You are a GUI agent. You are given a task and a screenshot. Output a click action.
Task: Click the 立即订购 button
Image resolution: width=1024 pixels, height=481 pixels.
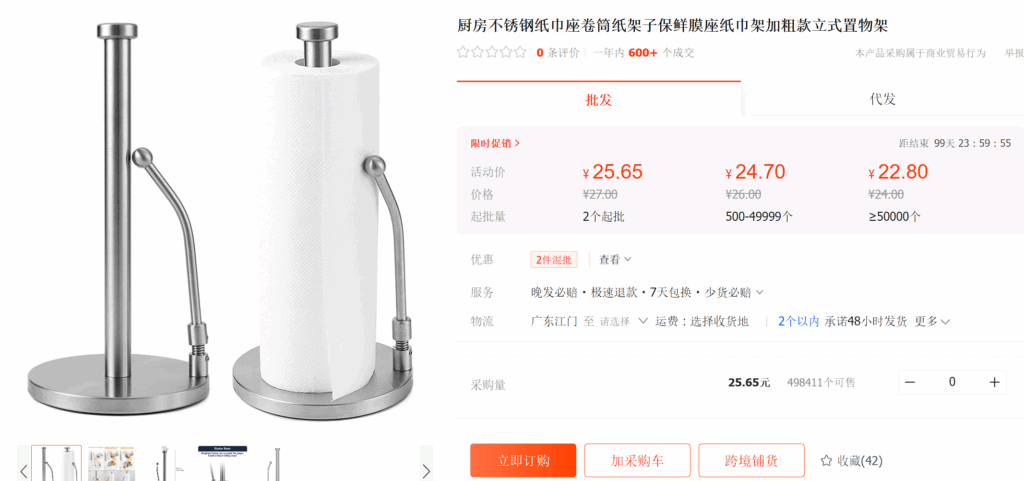[x=523, y=461]
